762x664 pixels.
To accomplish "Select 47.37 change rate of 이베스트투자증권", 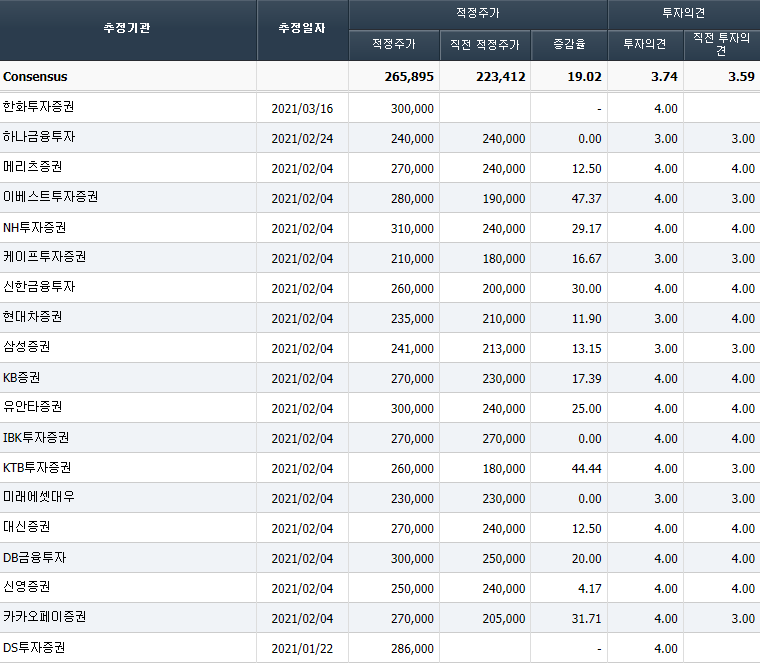I will pos(587,199).
